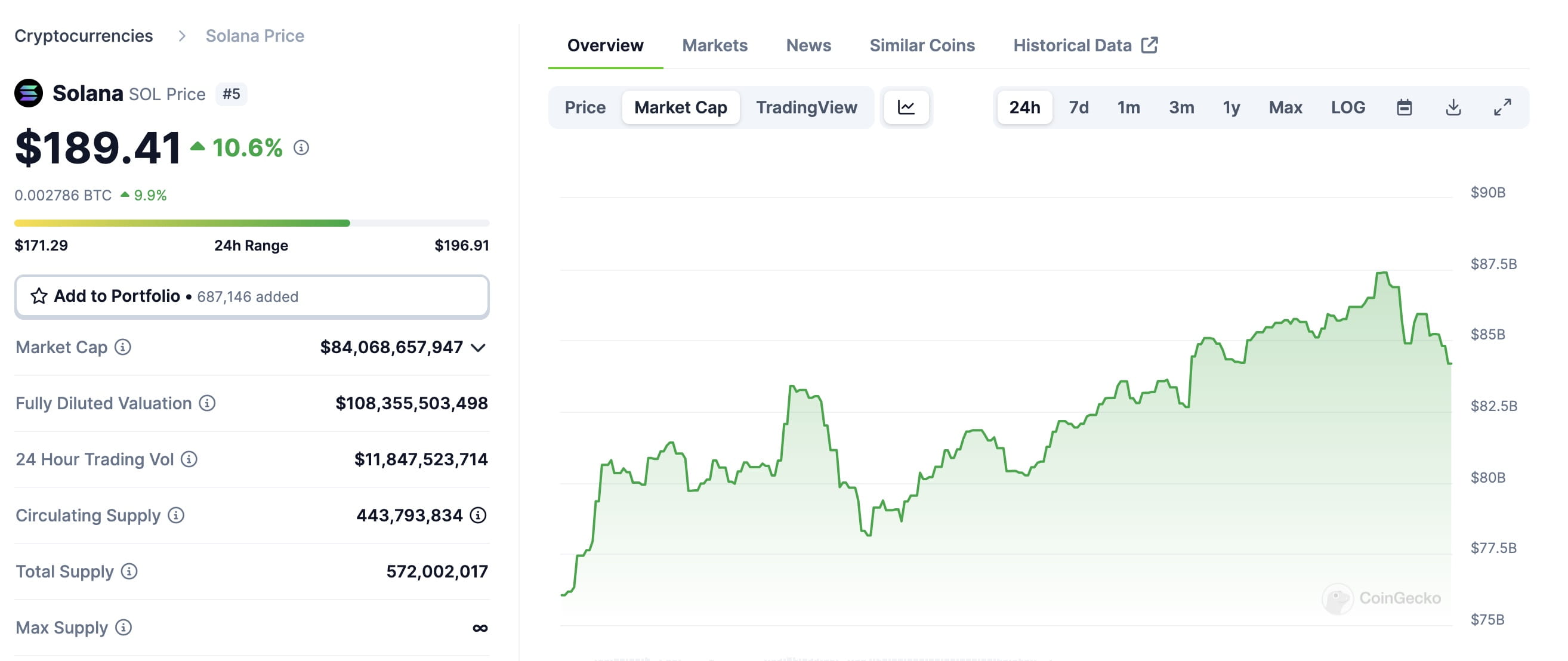This screenshot has width=1568, height=661.
Task: Download the chart data via download icon
Action: (x=1454, y=107)
